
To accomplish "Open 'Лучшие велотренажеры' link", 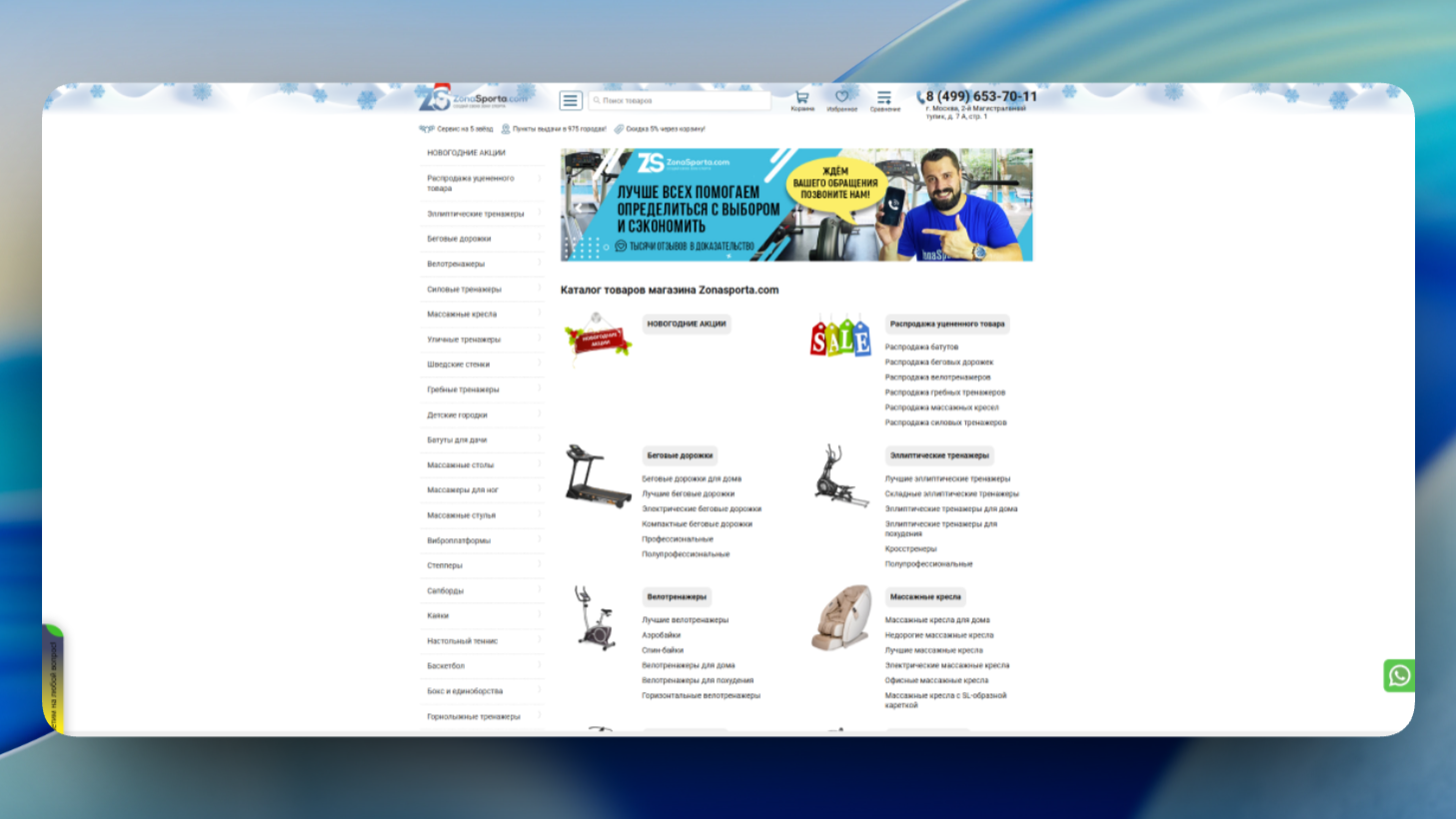I will pyautogui.click(x=686, y=620).
